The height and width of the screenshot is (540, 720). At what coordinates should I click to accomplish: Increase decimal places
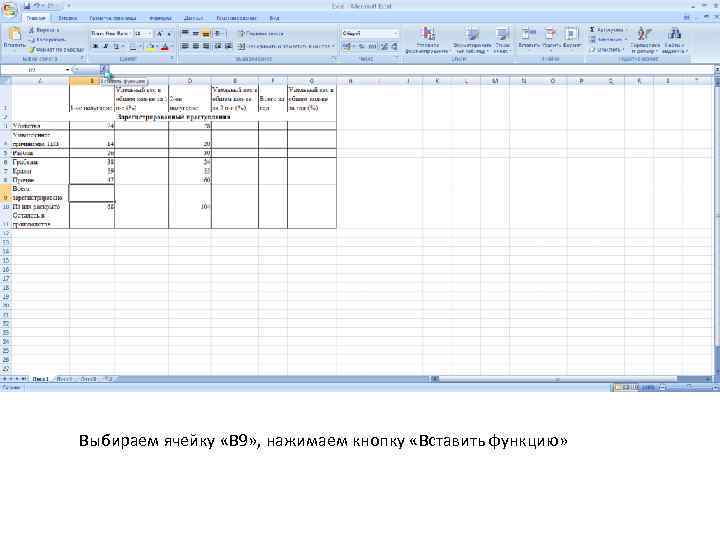pos(384,46)
